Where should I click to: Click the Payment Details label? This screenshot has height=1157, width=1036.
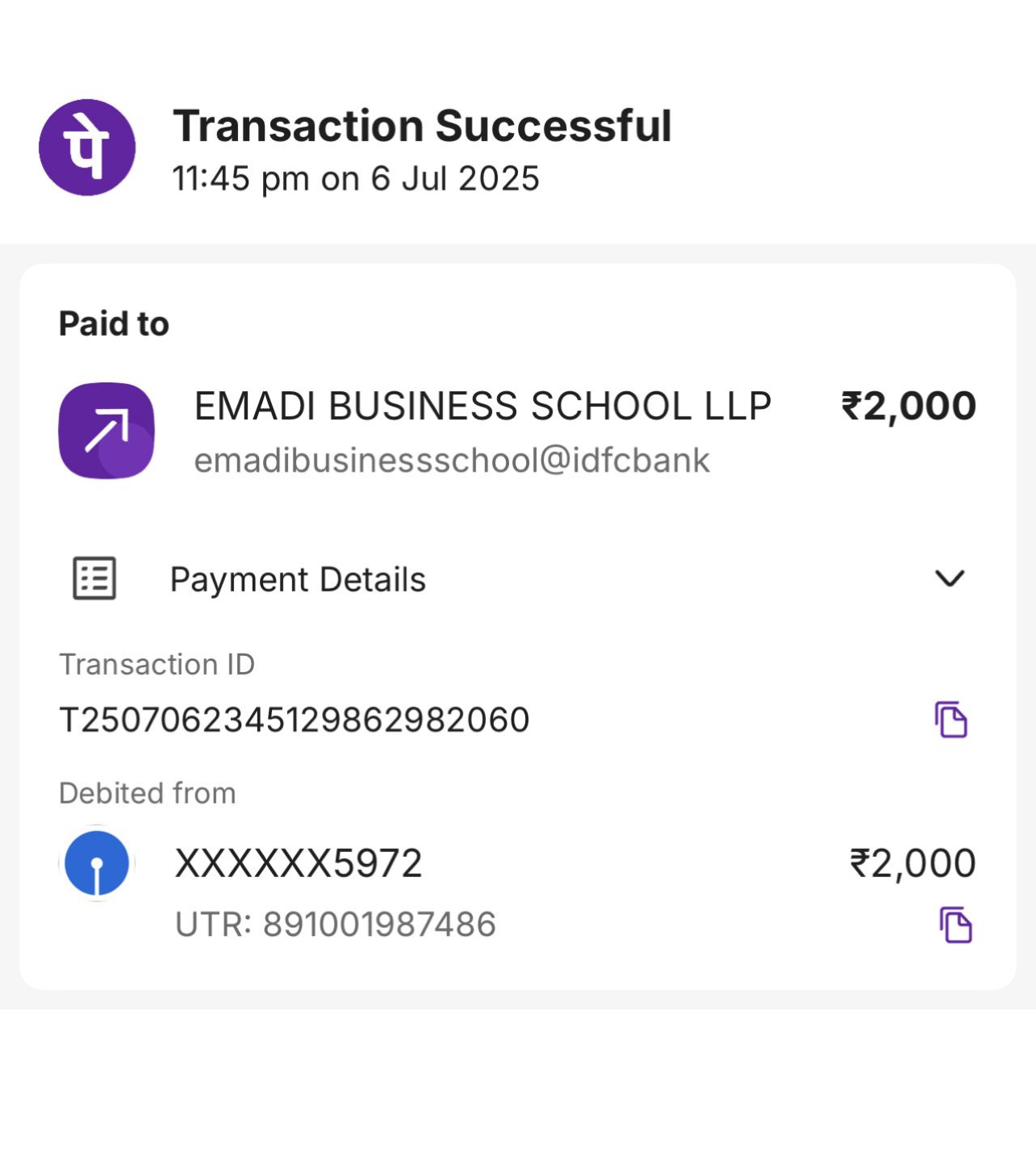tap(298, 579)
